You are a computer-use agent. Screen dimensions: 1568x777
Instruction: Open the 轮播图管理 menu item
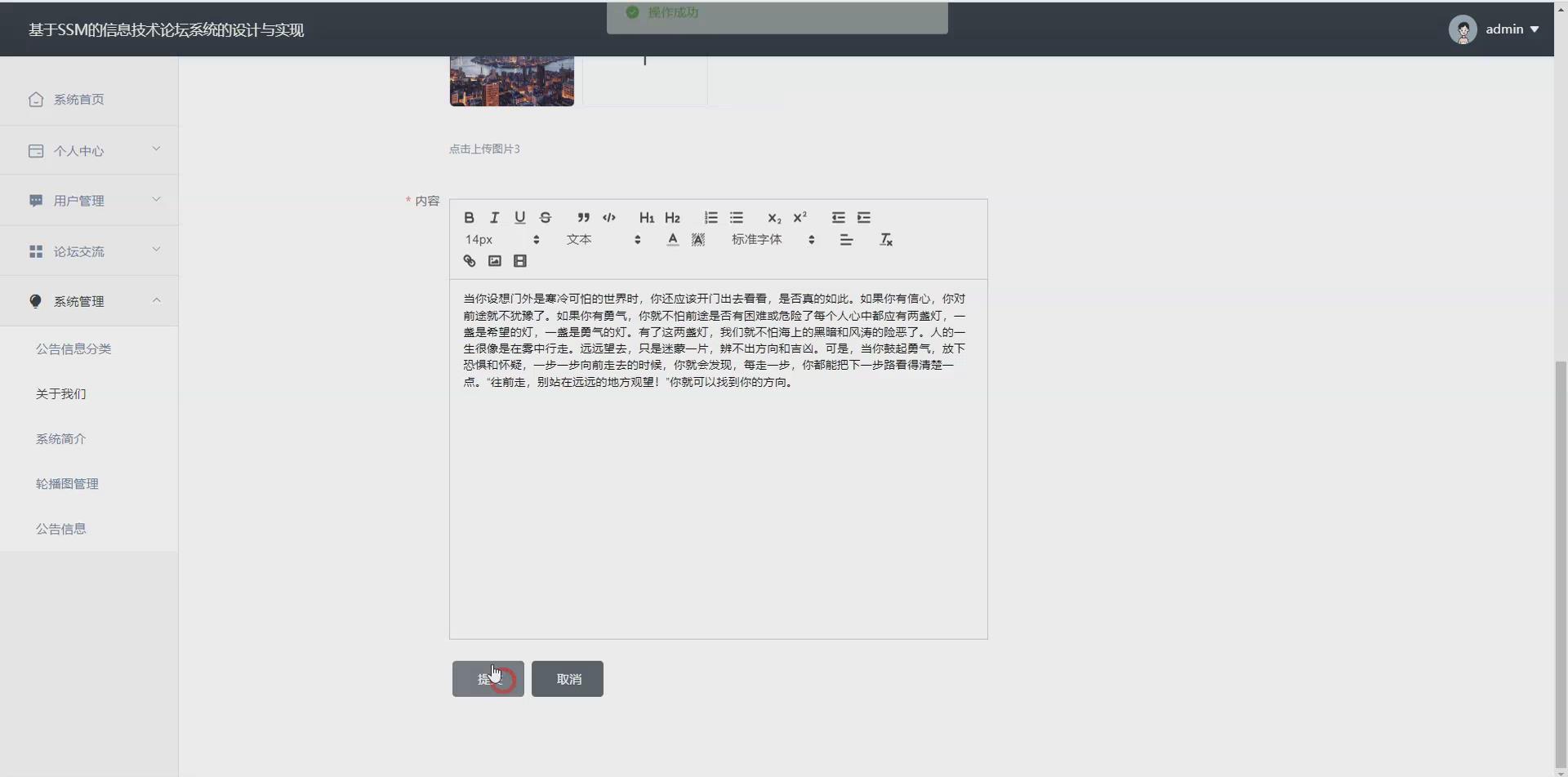click(x=67, y=482)
